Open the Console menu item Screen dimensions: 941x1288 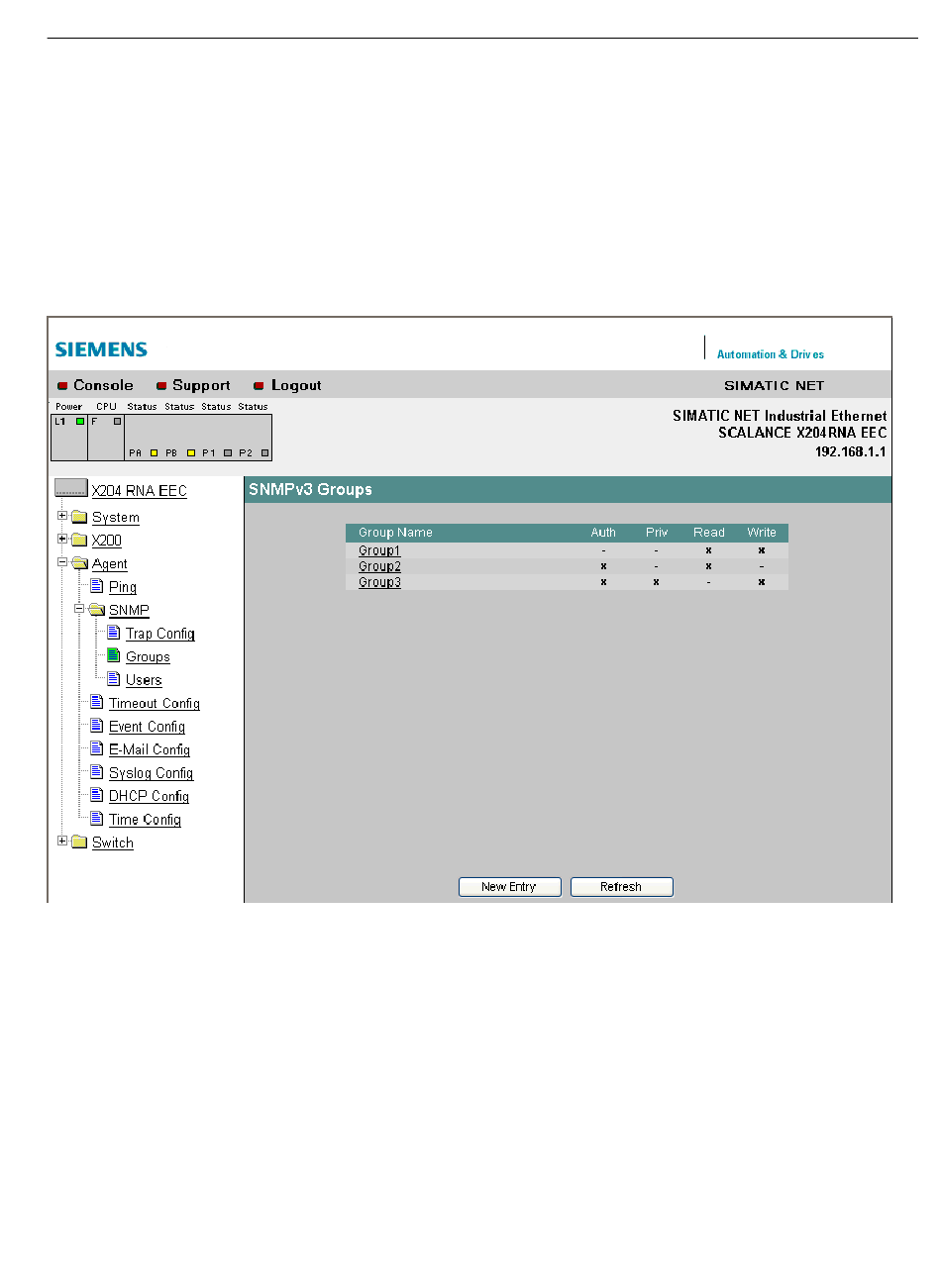tap(103, 386)
